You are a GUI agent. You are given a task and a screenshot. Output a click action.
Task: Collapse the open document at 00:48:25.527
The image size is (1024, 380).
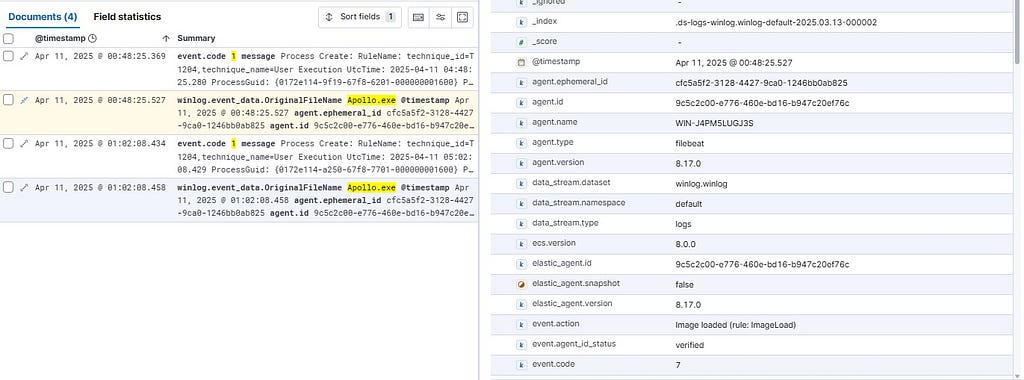24,100
